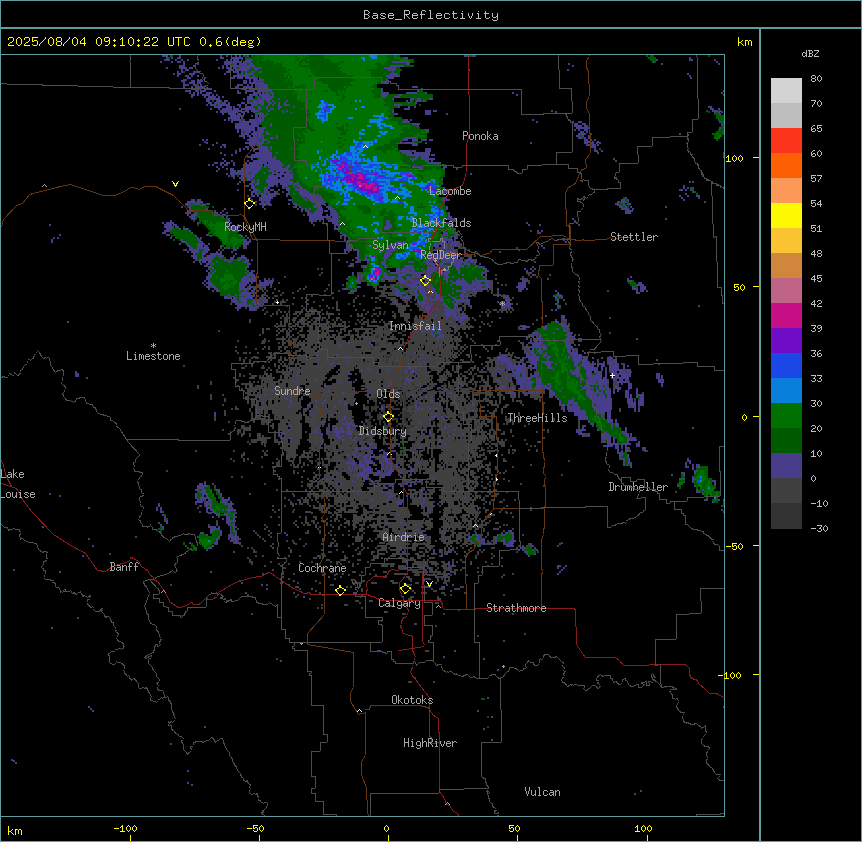This screenshot has width=862, height=842.
Task: Pick the purple swatch between 39 and 36
Action: [x=786, y=341]
